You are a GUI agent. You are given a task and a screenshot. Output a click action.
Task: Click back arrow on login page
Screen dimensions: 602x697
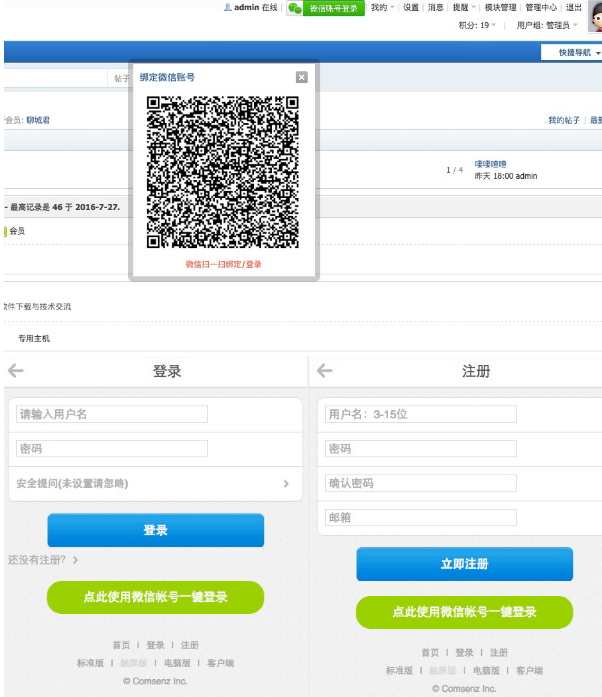16,370
